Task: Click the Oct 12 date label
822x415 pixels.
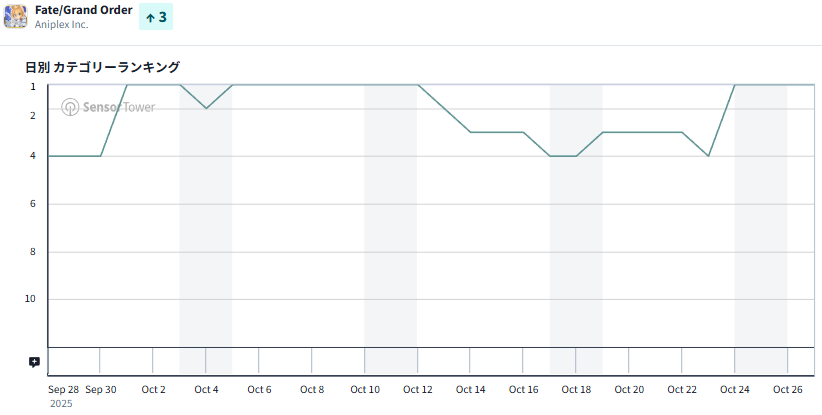Action: point(417,390)
